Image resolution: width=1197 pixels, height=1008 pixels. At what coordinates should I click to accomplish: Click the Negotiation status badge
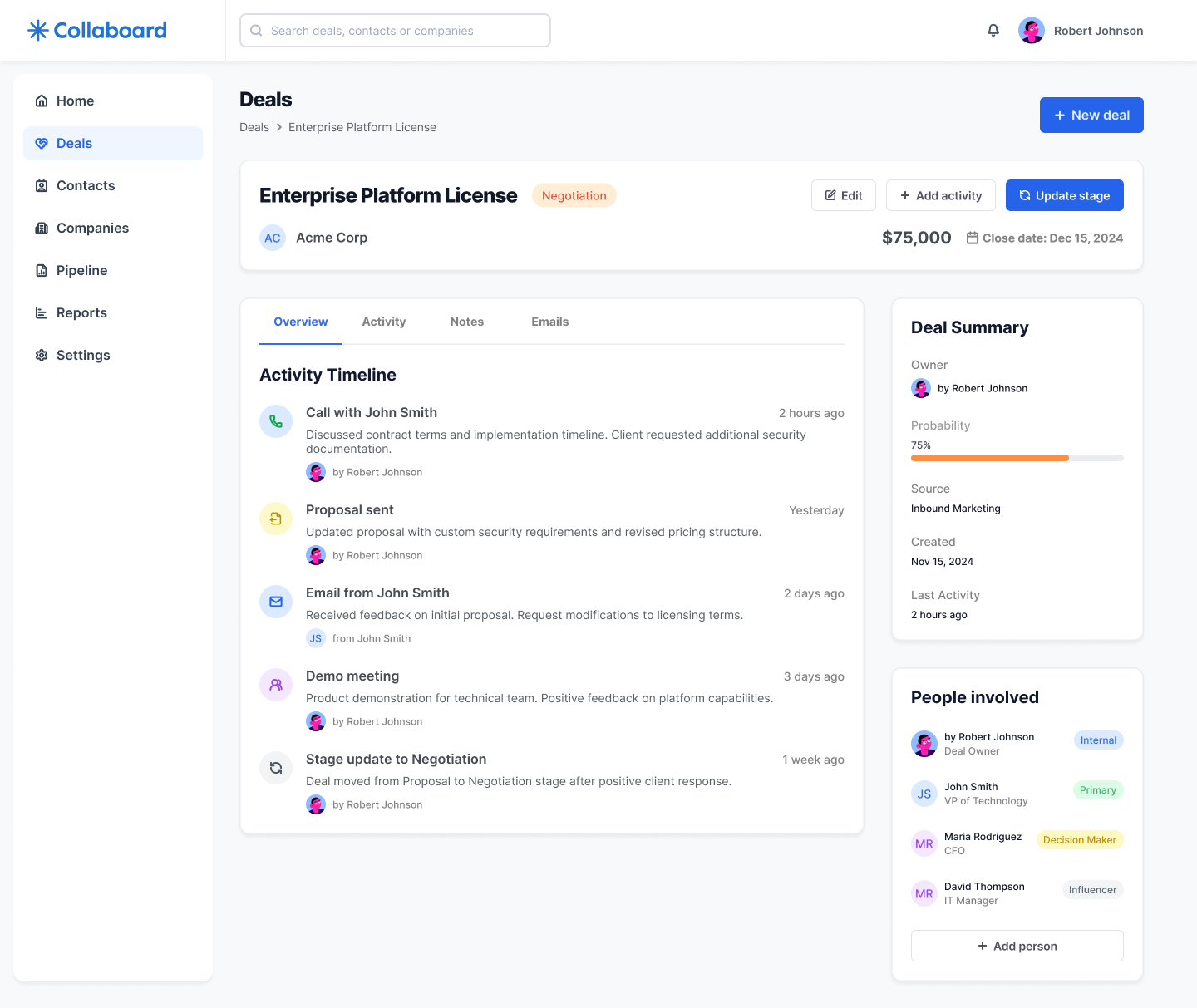coord(574,195)
